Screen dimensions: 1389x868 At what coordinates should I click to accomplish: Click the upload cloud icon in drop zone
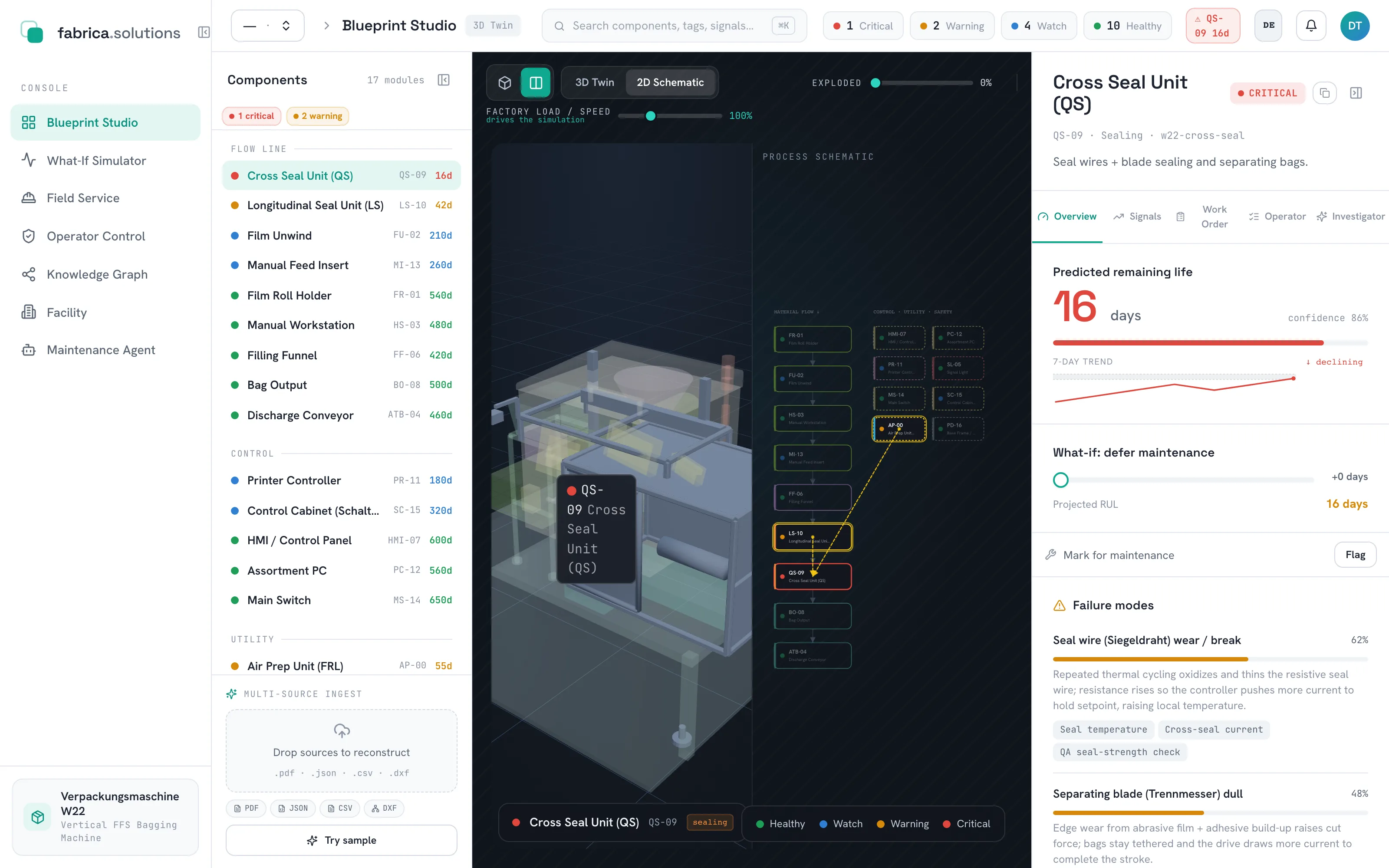(x=342, y=731)
